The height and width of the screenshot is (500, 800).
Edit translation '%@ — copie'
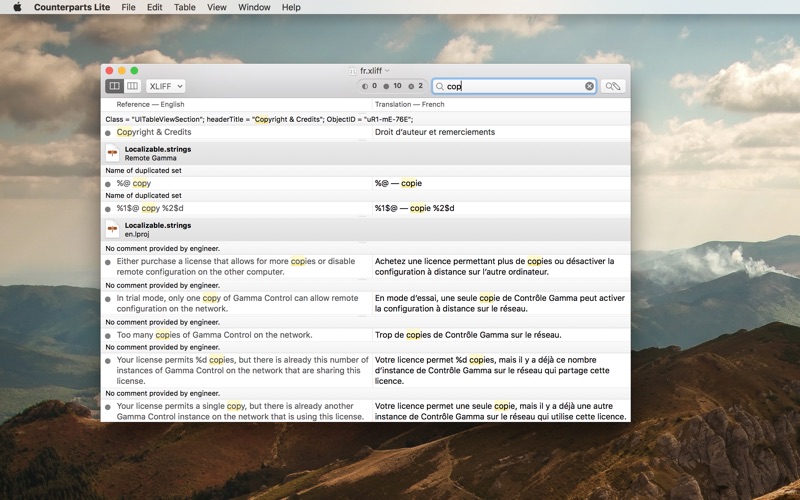tap(398, 183)
